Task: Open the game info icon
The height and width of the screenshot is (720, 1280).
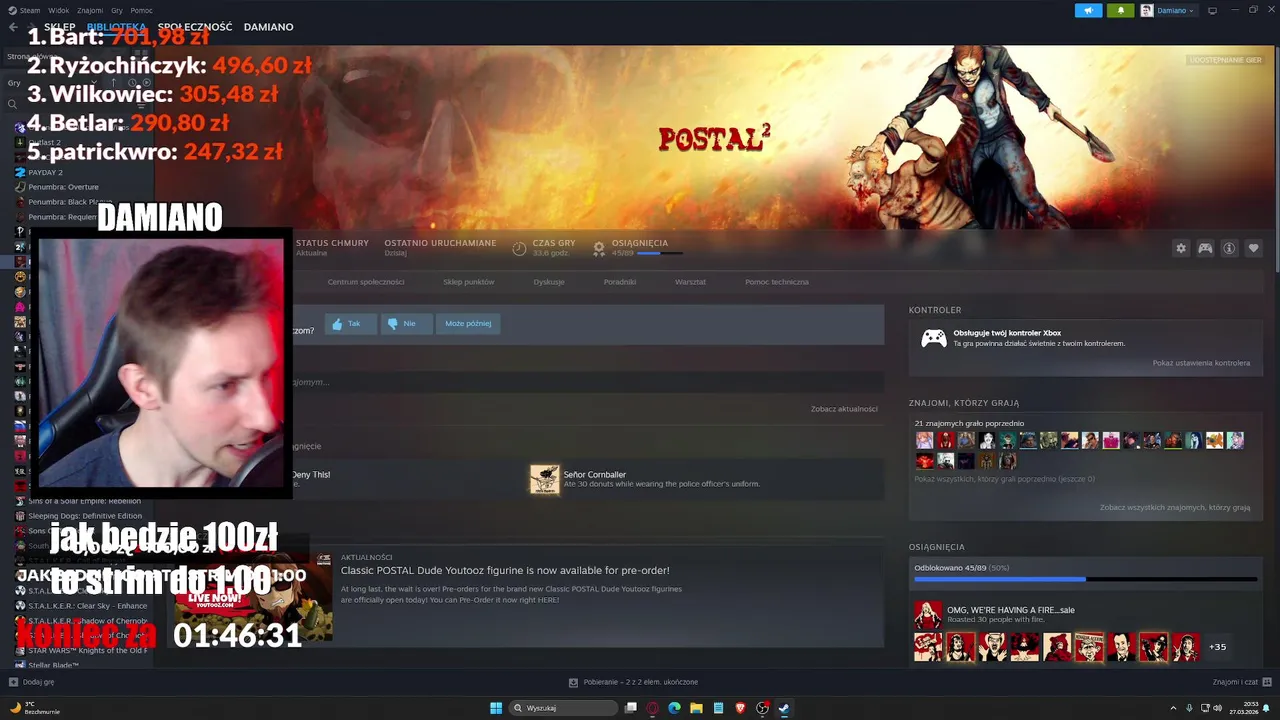Action: click(x=1229, y=248)
